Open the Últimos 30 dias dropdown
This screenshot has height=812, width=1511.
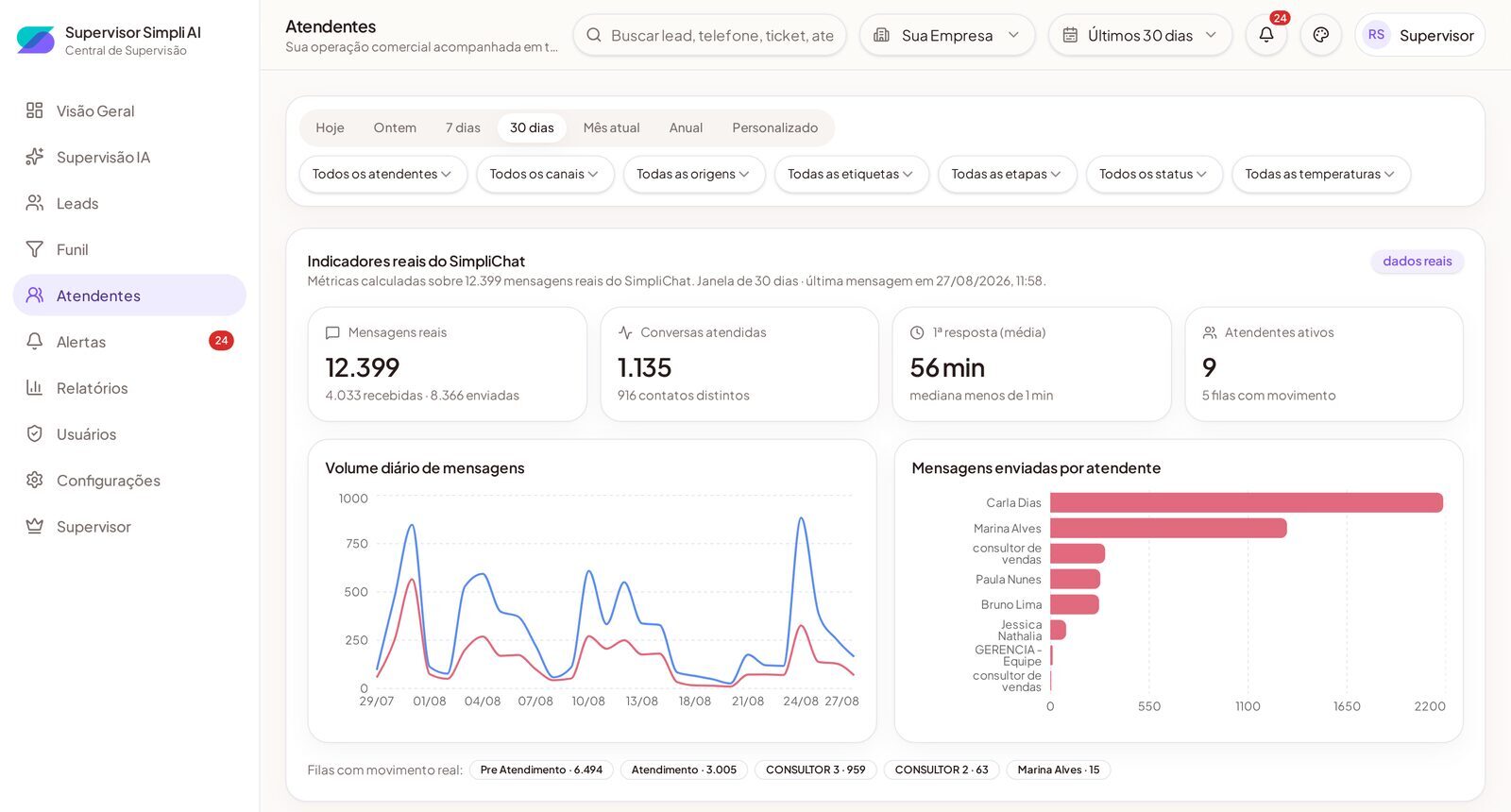click(x=1140, y=35)
